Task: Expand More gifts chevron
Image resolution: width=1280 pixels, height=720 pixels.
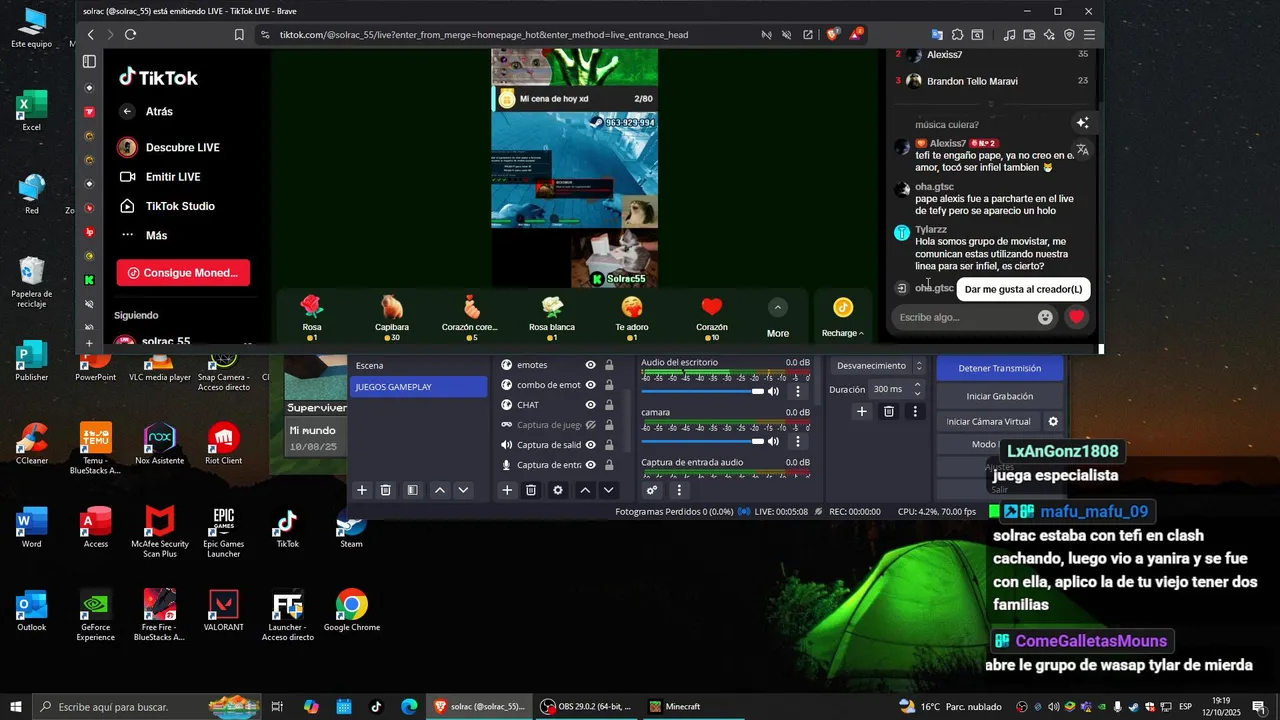Action: coord(778,308)
